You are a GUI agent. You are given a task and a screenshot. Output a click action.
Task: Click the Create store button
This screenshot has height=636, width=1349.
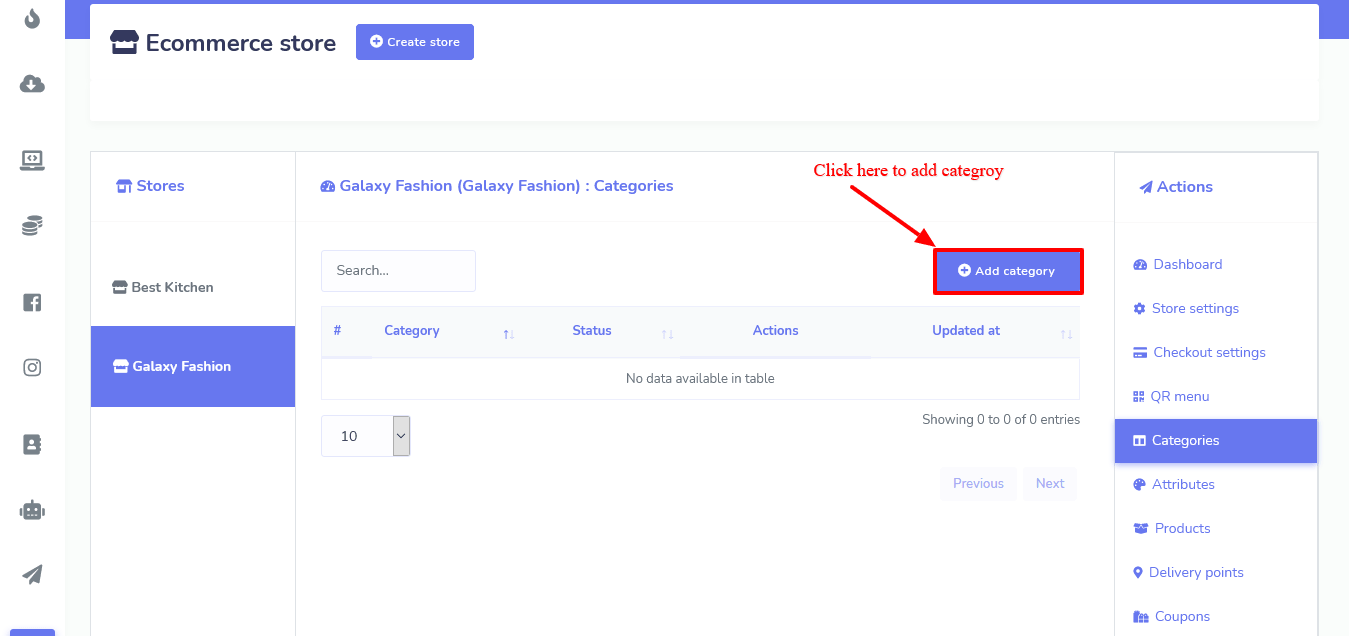click(x=415, y=42)
